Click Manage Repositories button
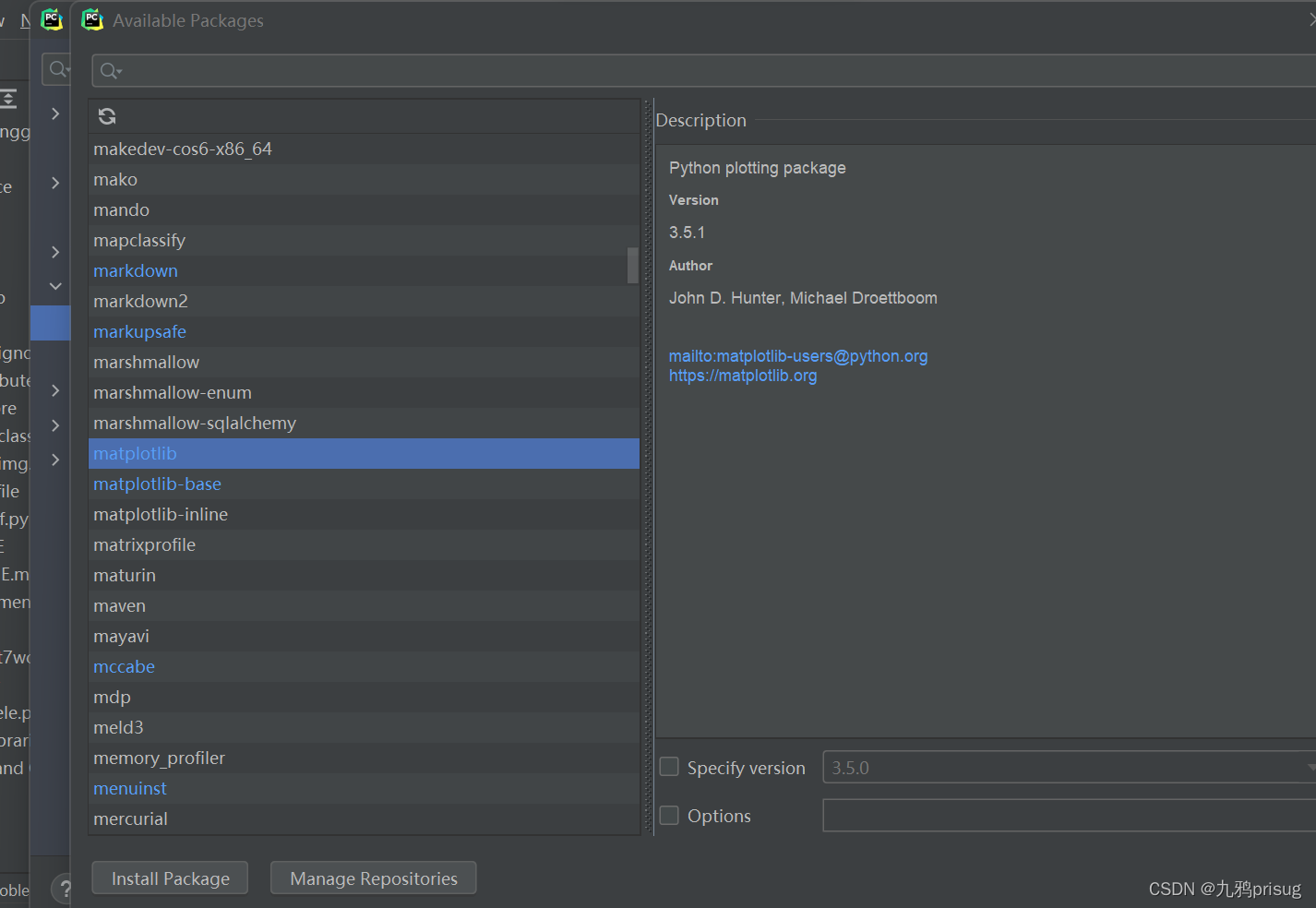Viewport: 1316px width, 908px height. (x=374, y=878)
